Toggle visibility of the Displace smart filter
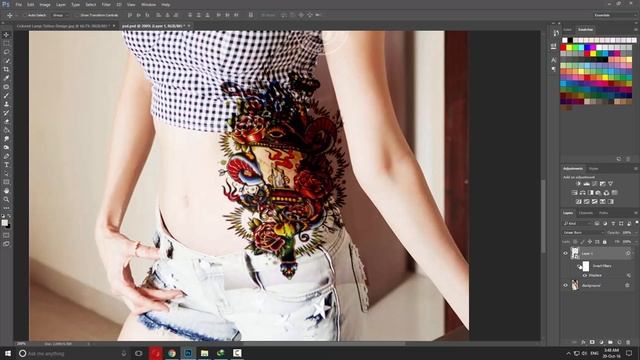 585,276
